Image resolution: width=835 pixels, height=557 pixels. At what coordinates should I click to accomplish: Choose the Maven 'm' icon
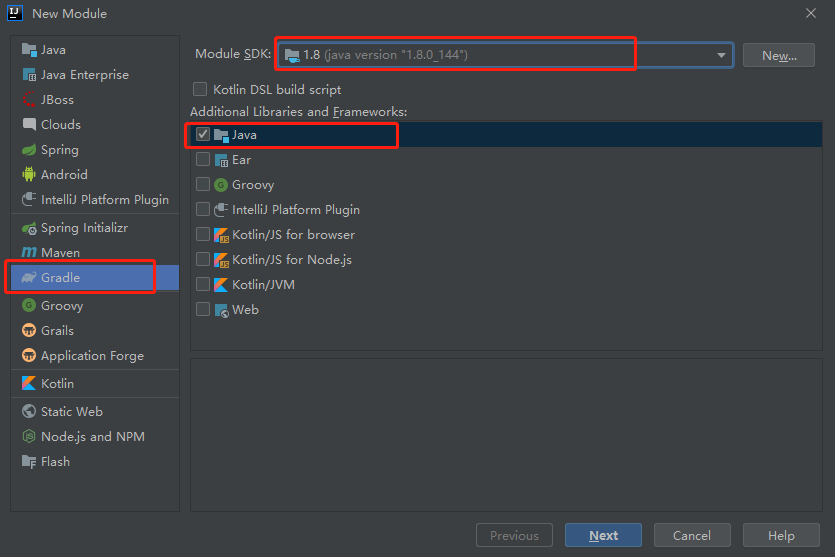pos(29,252)
